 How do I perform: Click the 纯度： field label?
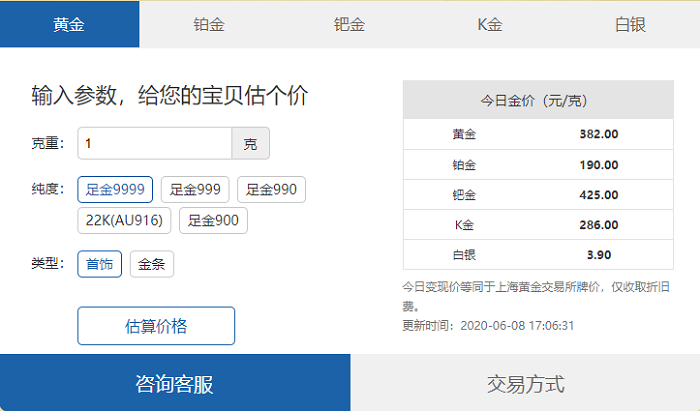(x=48, y=189)
